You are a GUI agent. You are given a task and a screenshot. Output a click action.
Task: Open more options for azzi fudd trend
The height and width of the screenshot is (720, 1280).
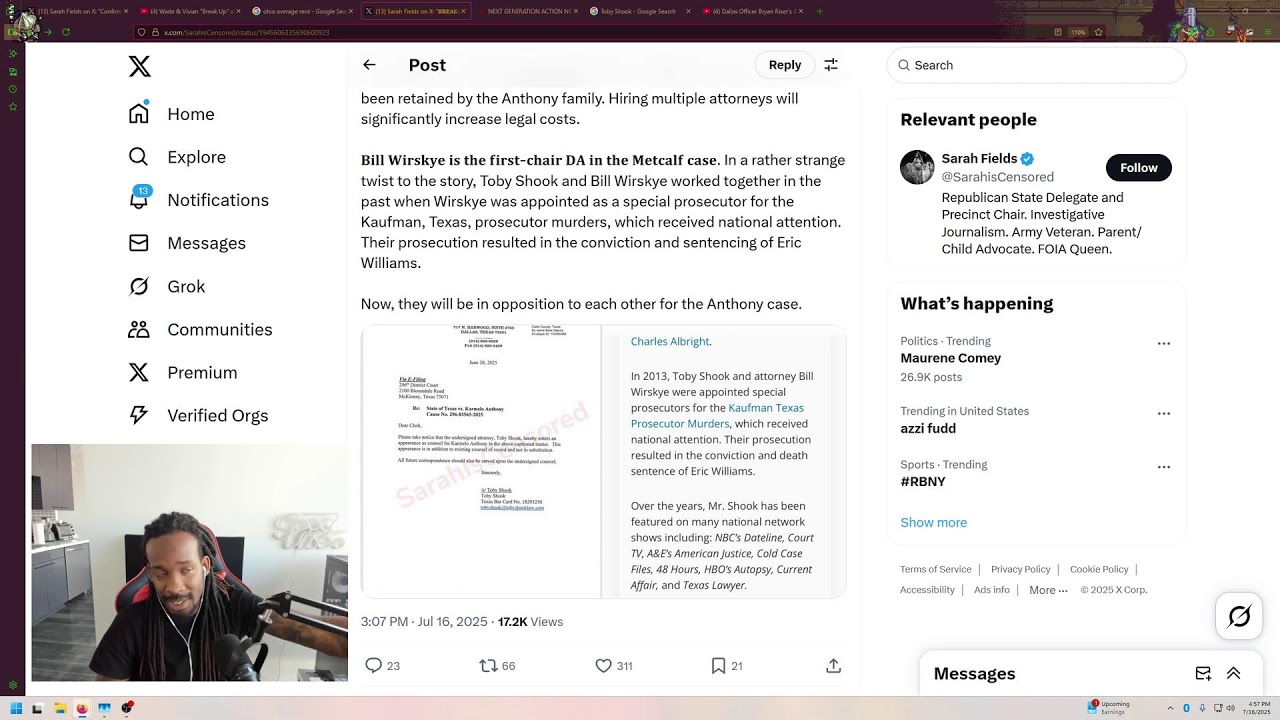(1163, 413)
